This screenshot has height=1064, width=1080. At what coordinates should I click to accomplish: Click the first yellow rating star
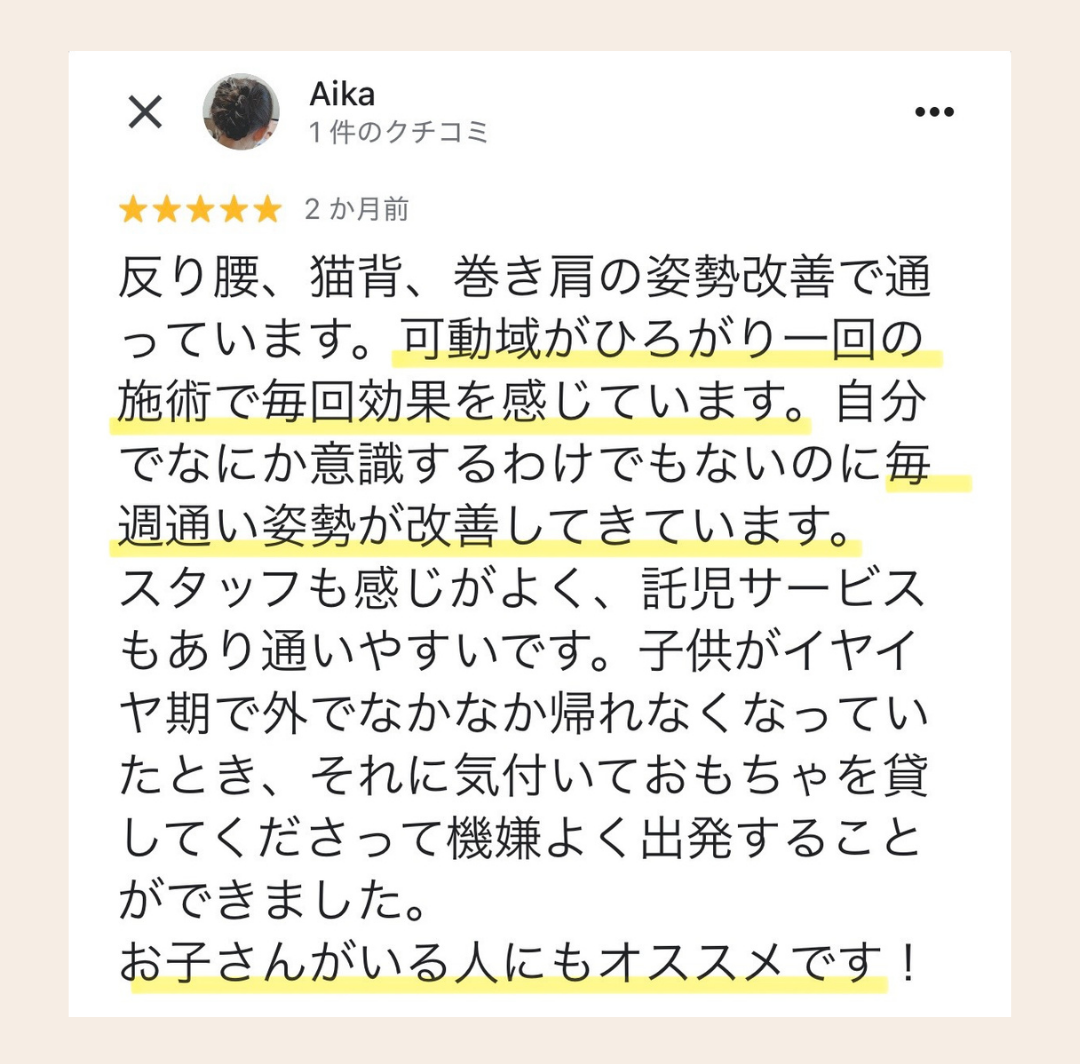point(133,209)
